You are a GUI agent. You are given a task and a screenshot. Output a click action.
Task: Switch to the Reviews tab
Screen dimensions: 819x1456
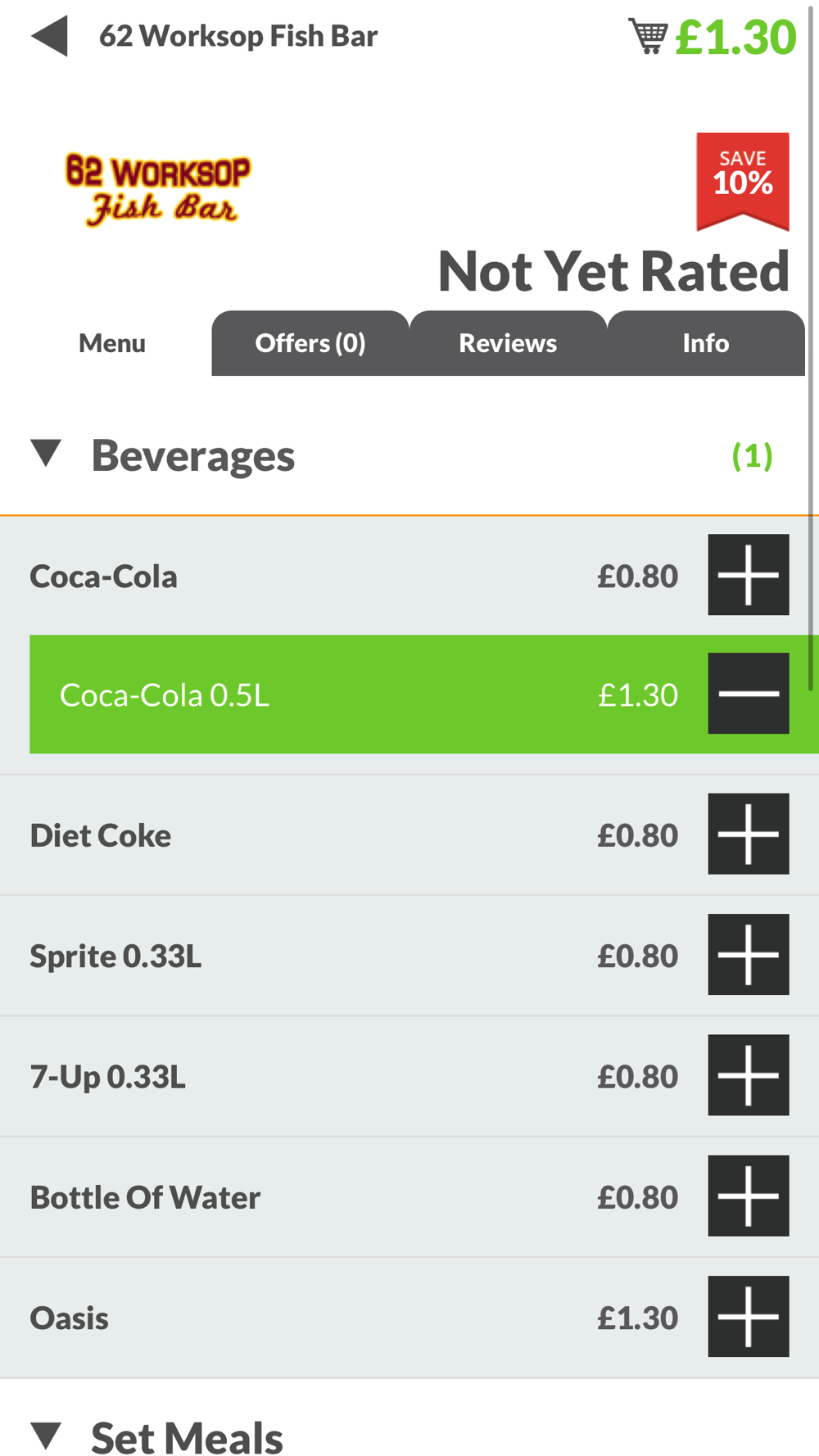[x=508, y=343]
